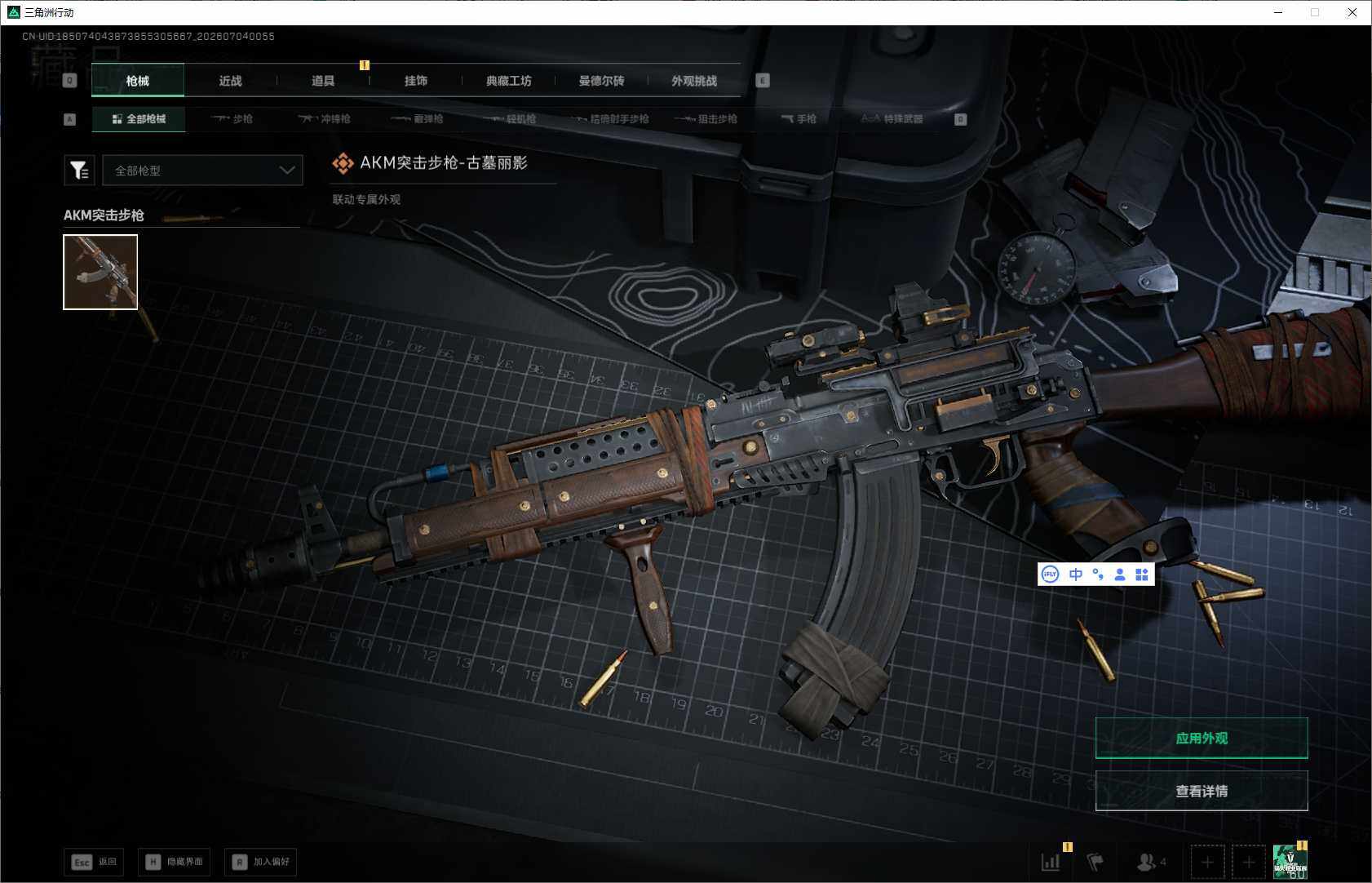Switch to the 挂饰 tab
This screenshot has width=1372, height=883.
(x=416, y=81)
